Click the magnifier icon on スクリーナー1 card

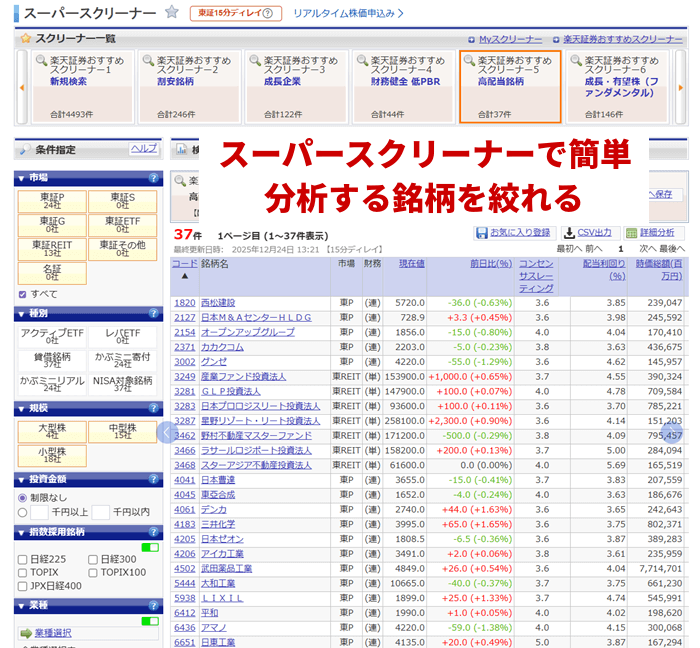(x=42, y=60)
